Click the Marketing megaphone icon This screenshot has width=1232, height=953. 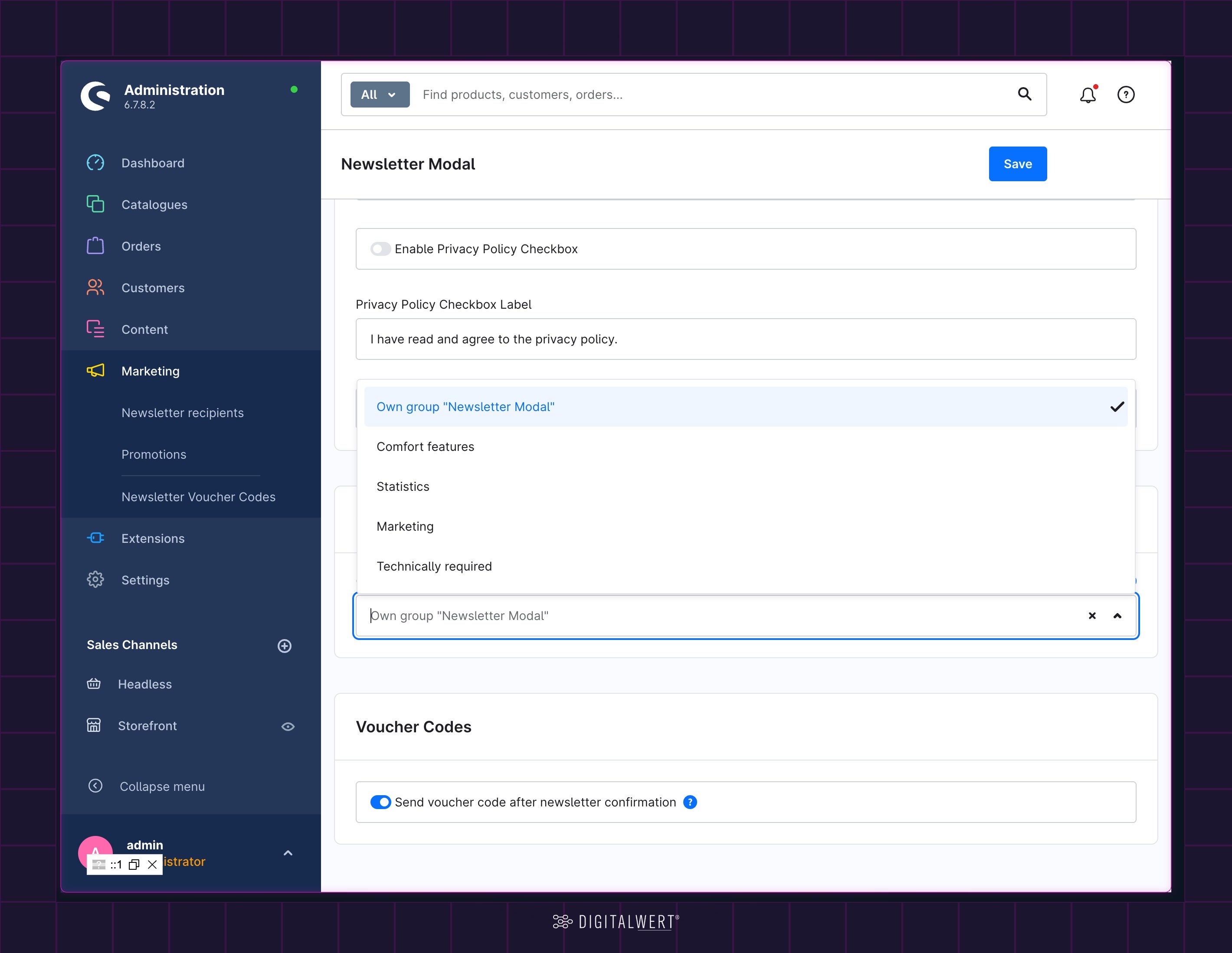pos(95,370)
